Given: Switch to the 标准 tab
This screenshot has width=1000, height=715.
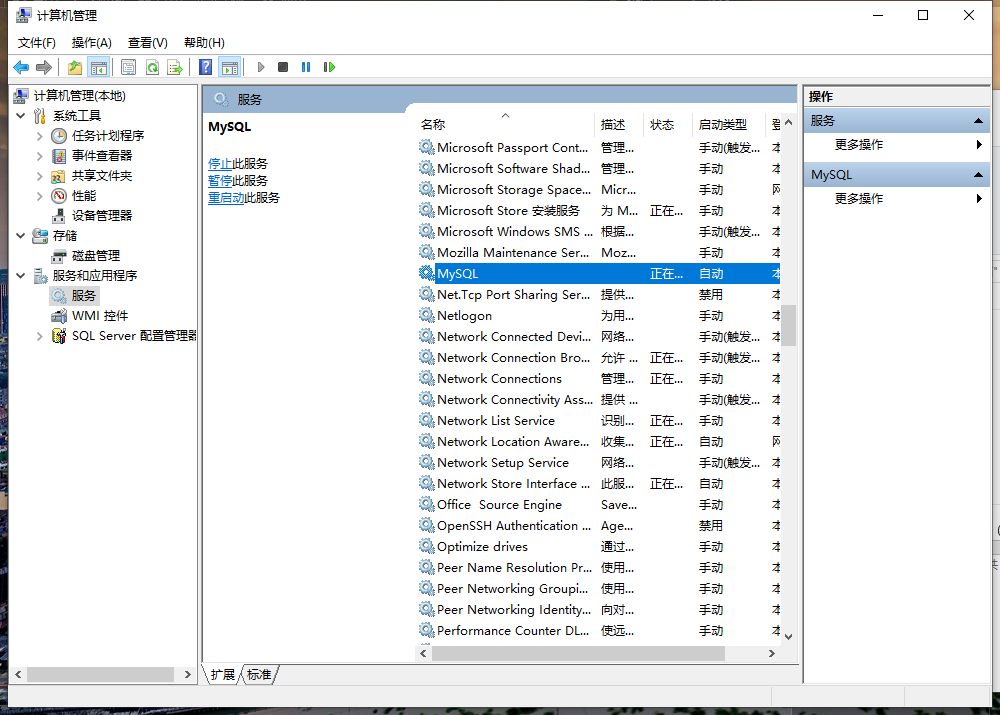Looking at the screenshot, I should tap(258, 675).
